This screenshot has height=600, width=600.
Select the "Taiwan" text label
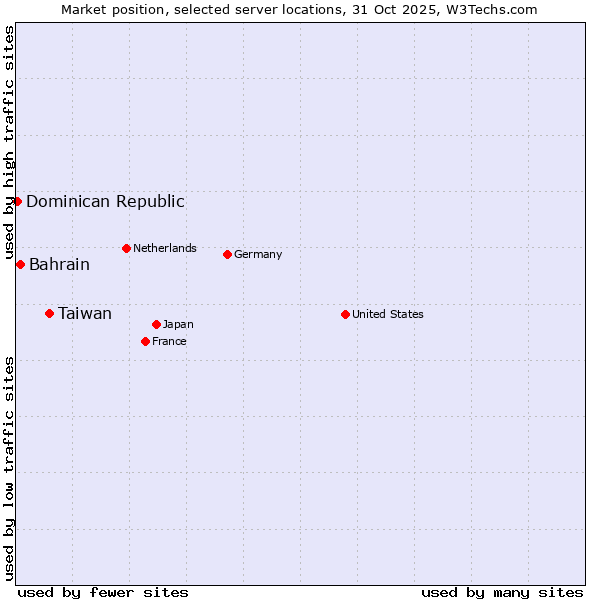click(x=85, y=313)
